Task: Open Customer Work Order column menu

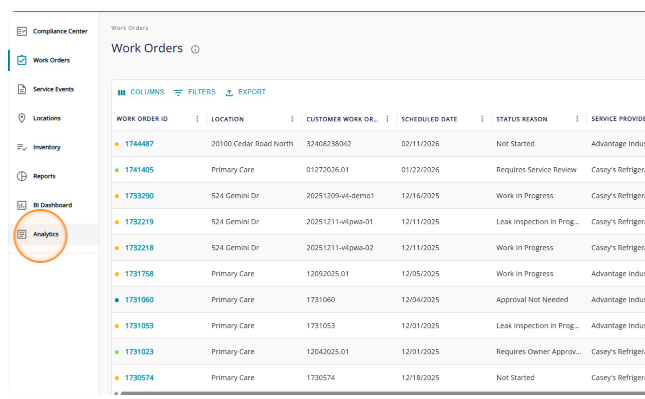Action: (387, 119)
